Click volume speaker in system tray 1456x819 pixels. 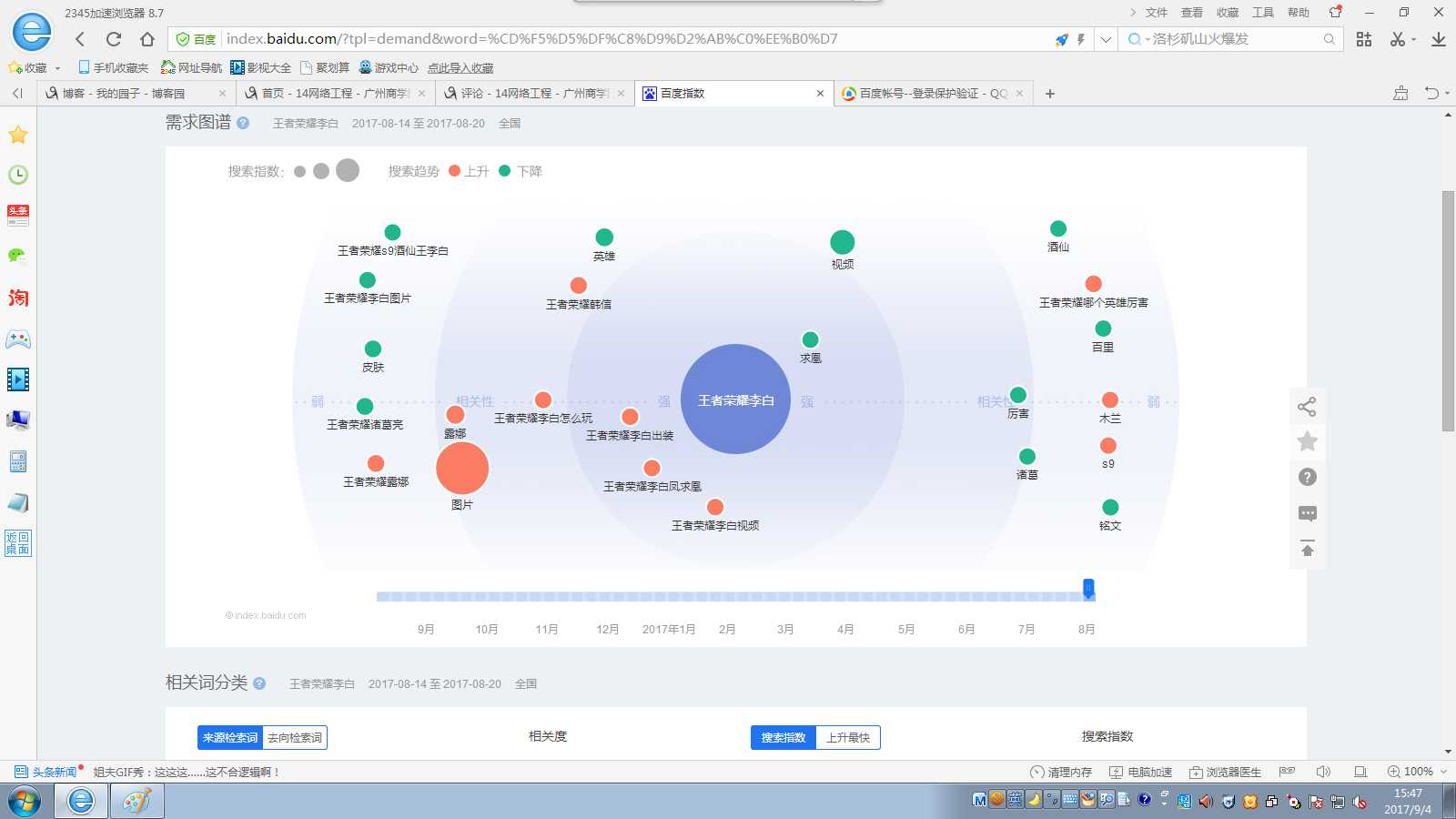click(x=1206, y=802)
